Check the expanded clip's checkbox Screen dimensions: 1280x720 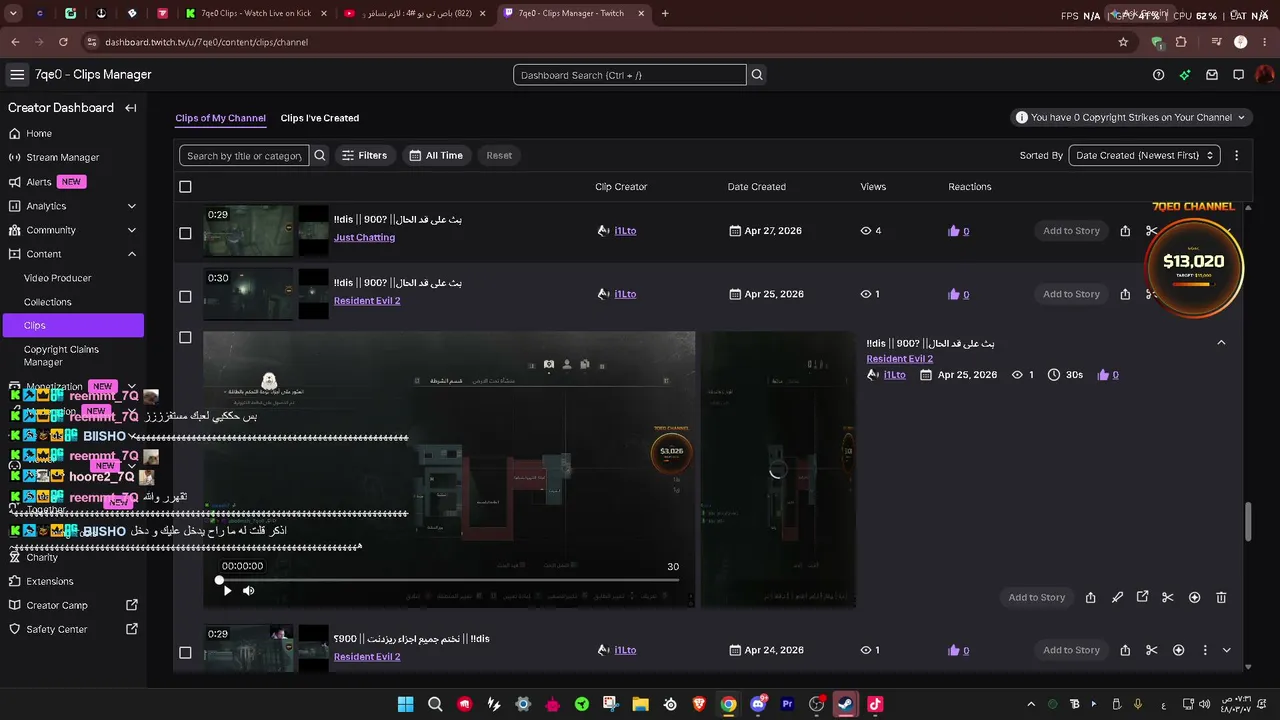pyautogui.click(x=185, y=338)
